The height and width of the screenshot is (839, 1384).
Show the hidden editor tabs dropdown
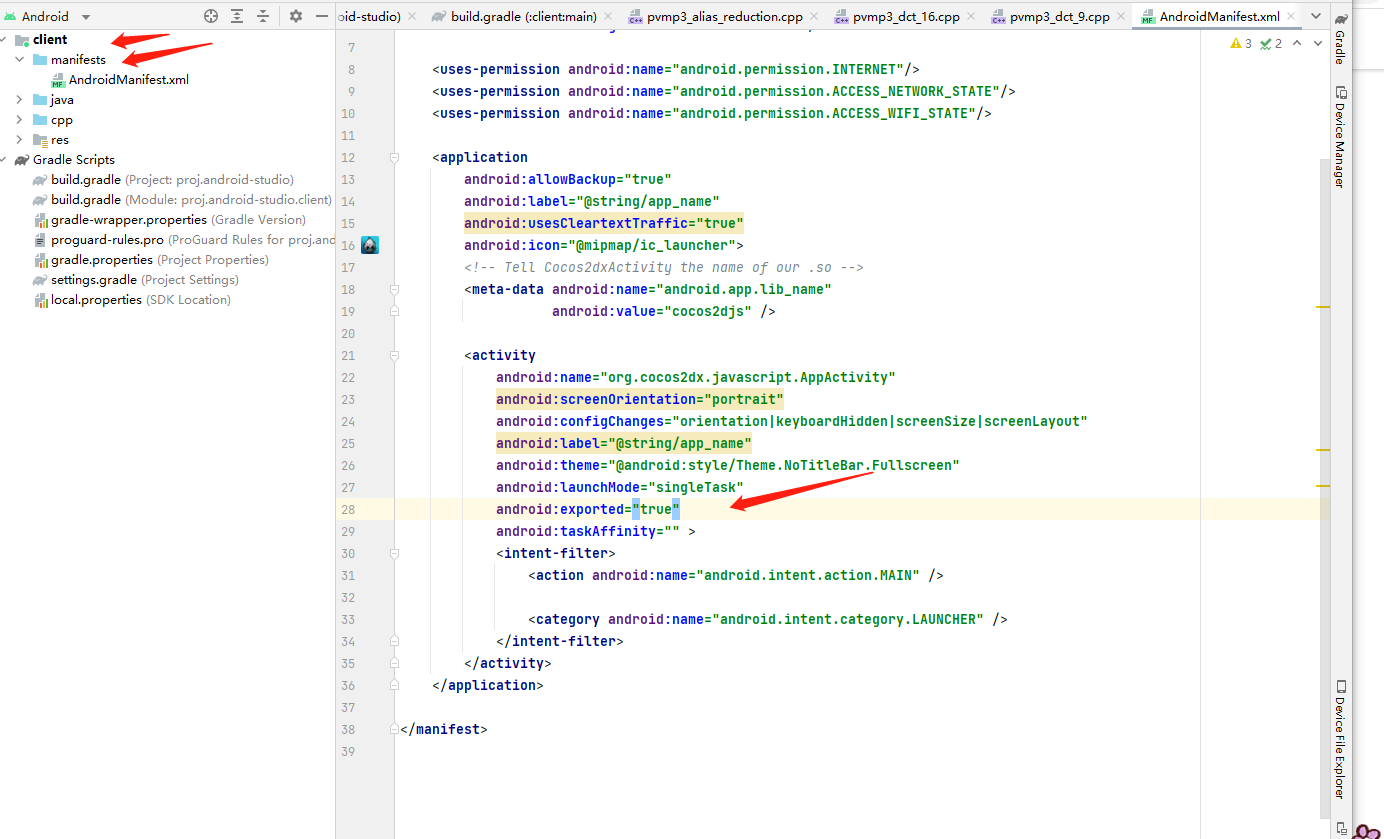pos(1316,17)
